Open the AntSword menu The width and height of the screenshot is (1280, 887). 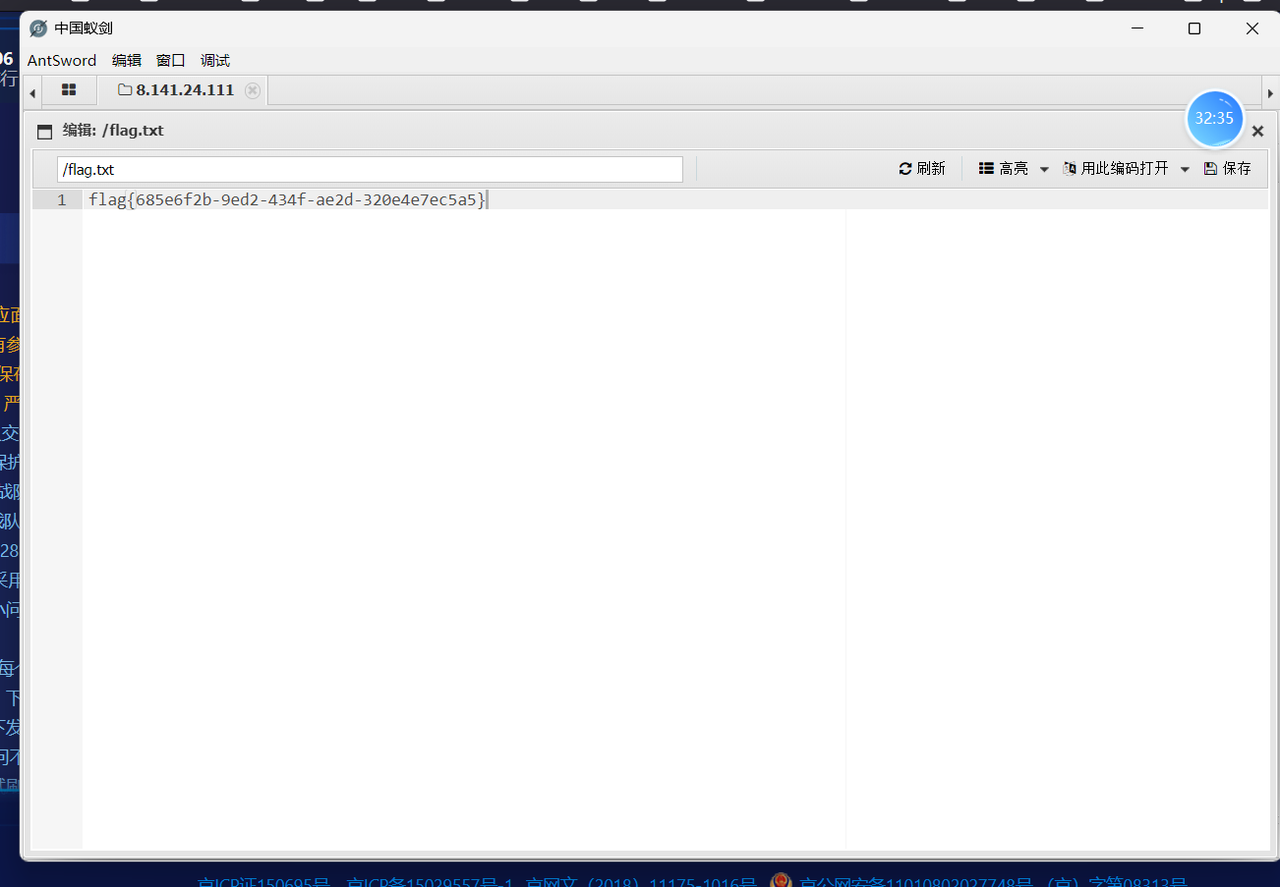(x=62, y=60)
